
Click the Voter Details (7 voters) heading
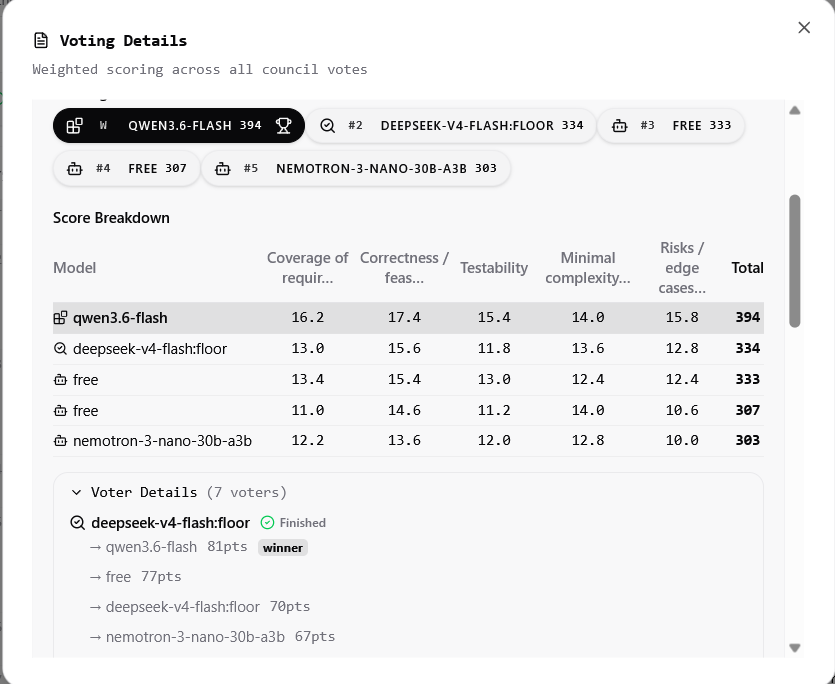click(x=189, y=492)
